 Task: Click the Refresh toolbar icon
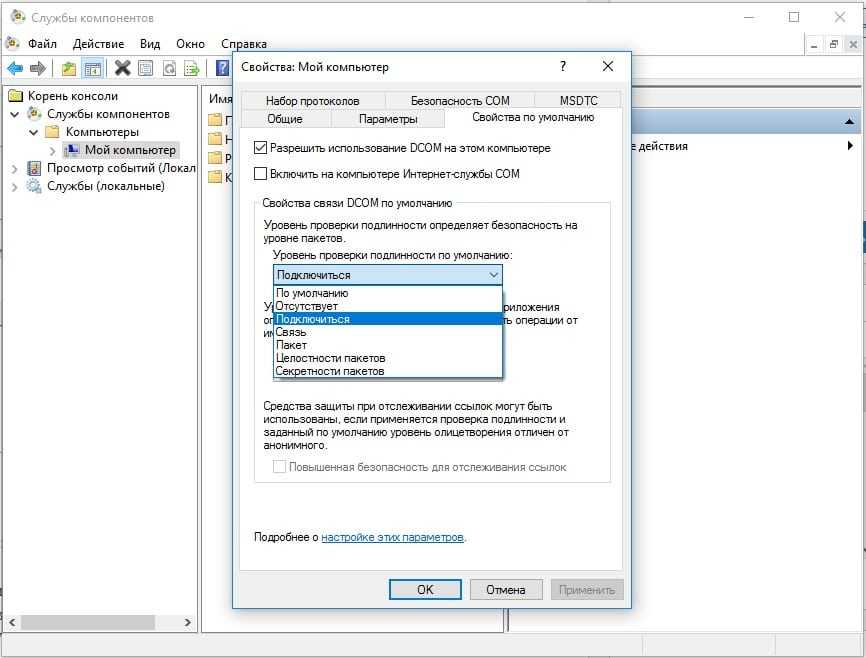tap(169, 68)
